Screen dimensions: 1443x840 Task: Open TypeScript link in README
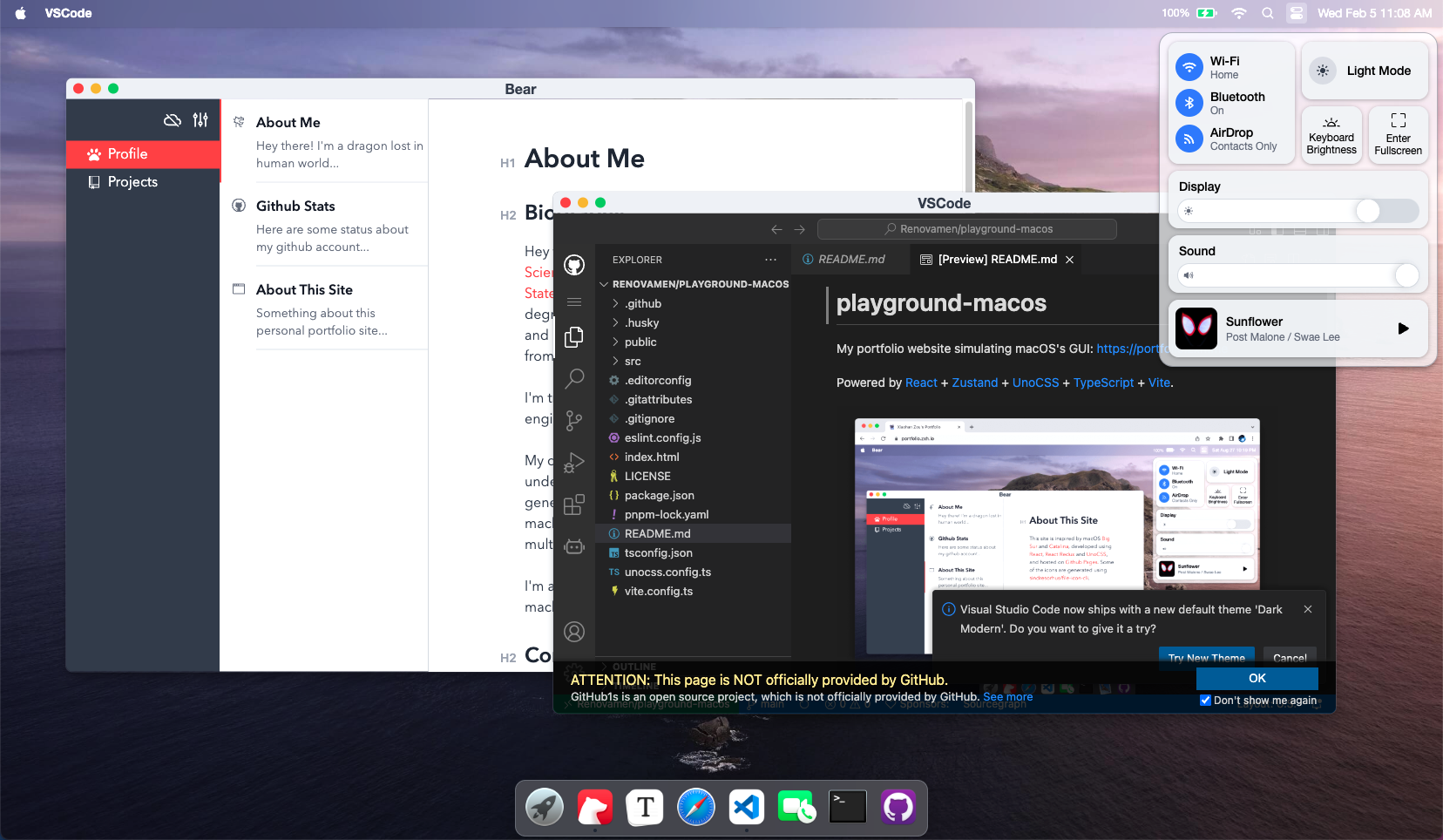pos(1103,383)
